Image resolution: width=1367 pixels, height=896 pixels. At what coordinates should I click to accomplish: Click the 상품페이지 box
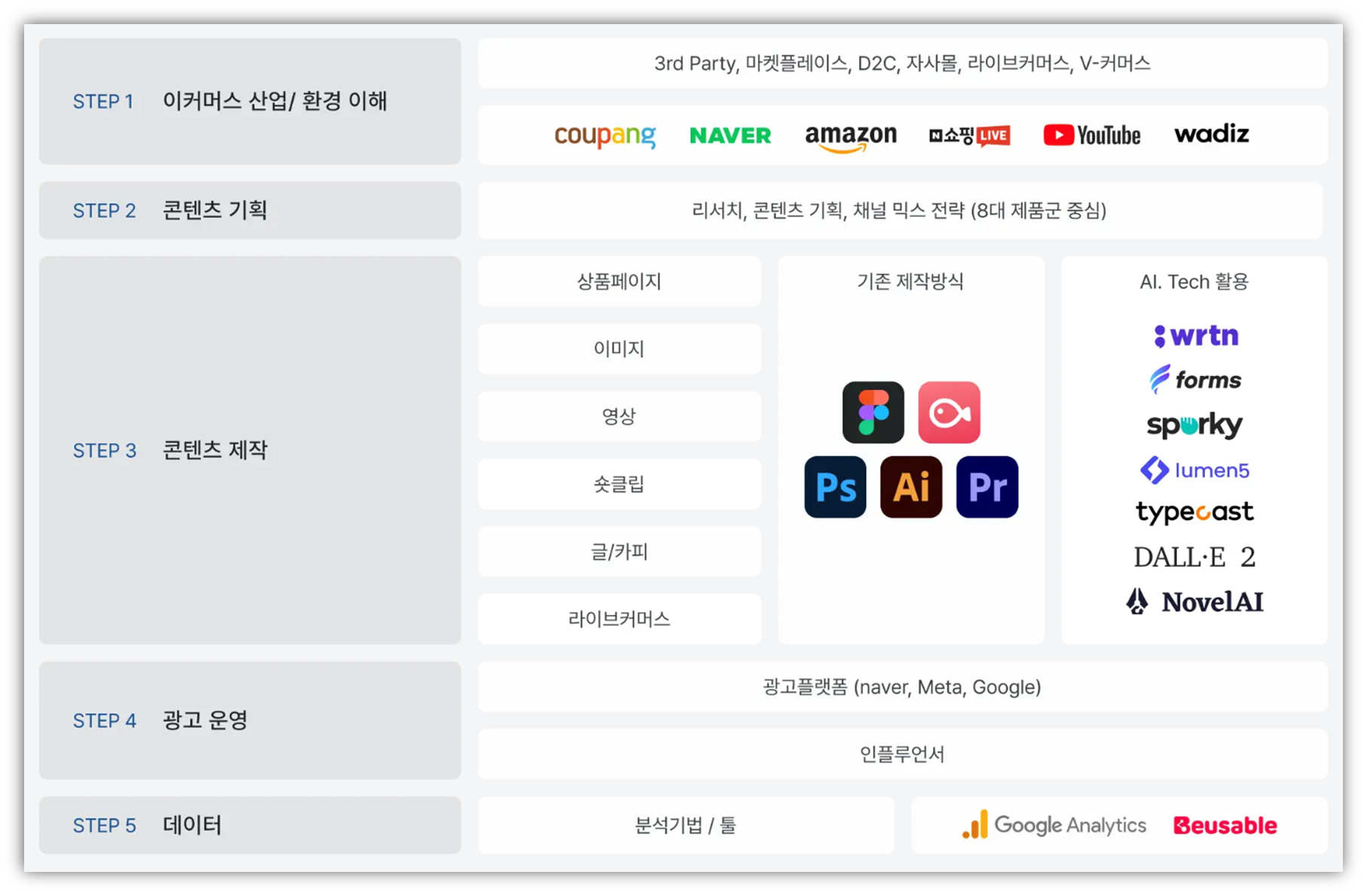[619, 281]
